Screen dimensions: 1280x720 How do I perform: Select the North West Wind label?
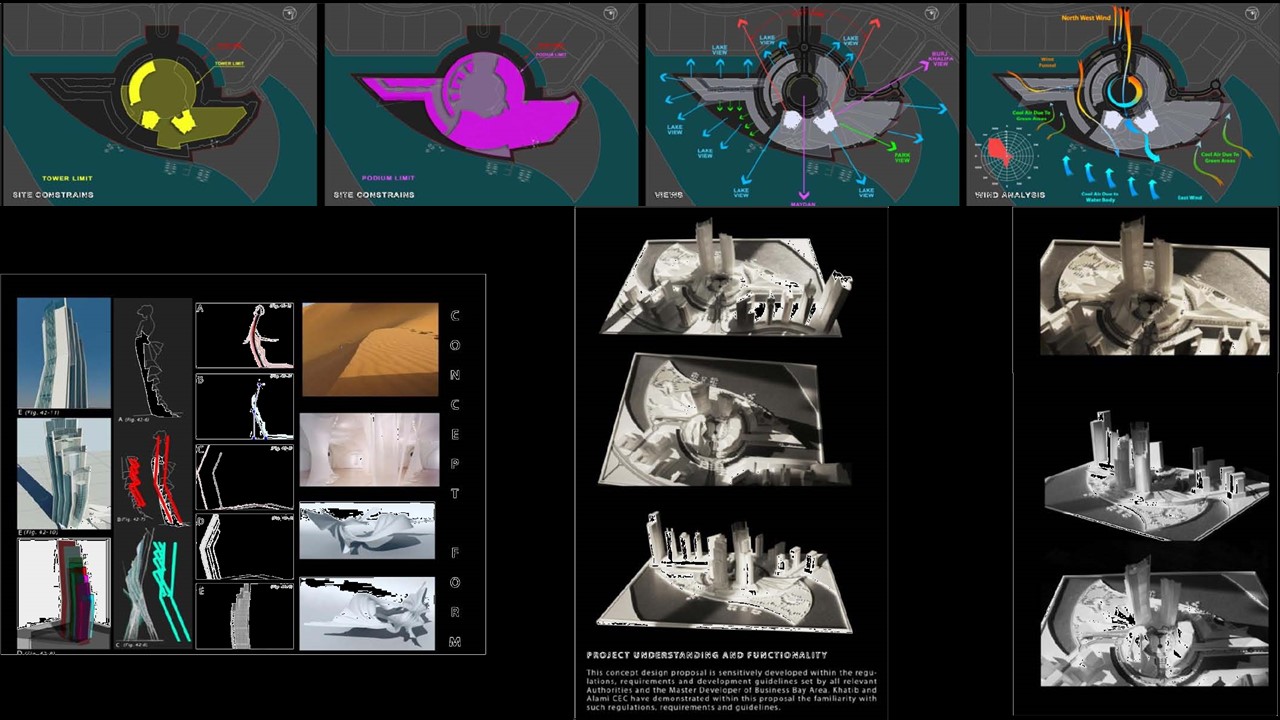point(1087,18)
